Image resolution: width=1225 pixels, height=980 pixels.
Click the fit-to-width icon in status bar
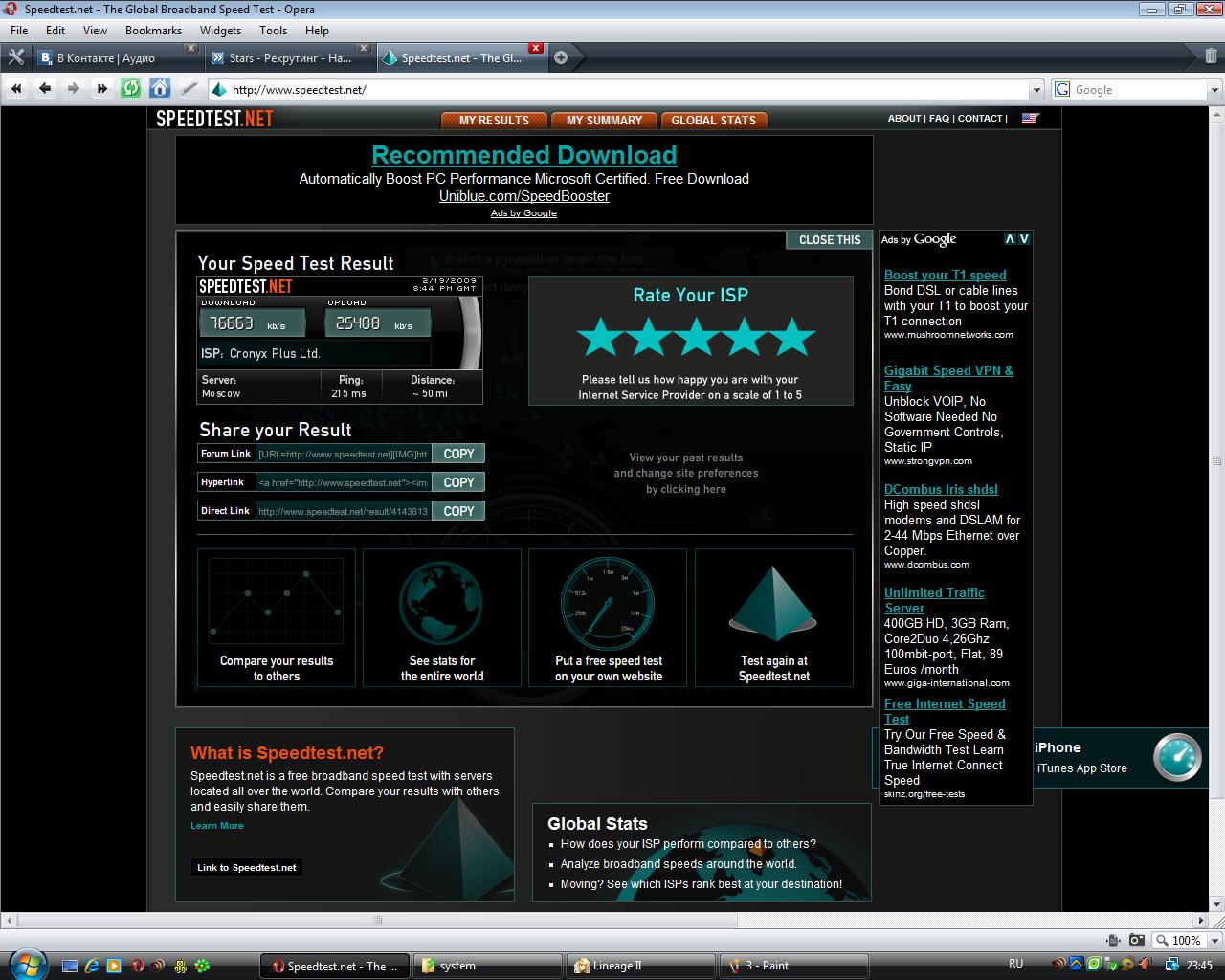1113,940
